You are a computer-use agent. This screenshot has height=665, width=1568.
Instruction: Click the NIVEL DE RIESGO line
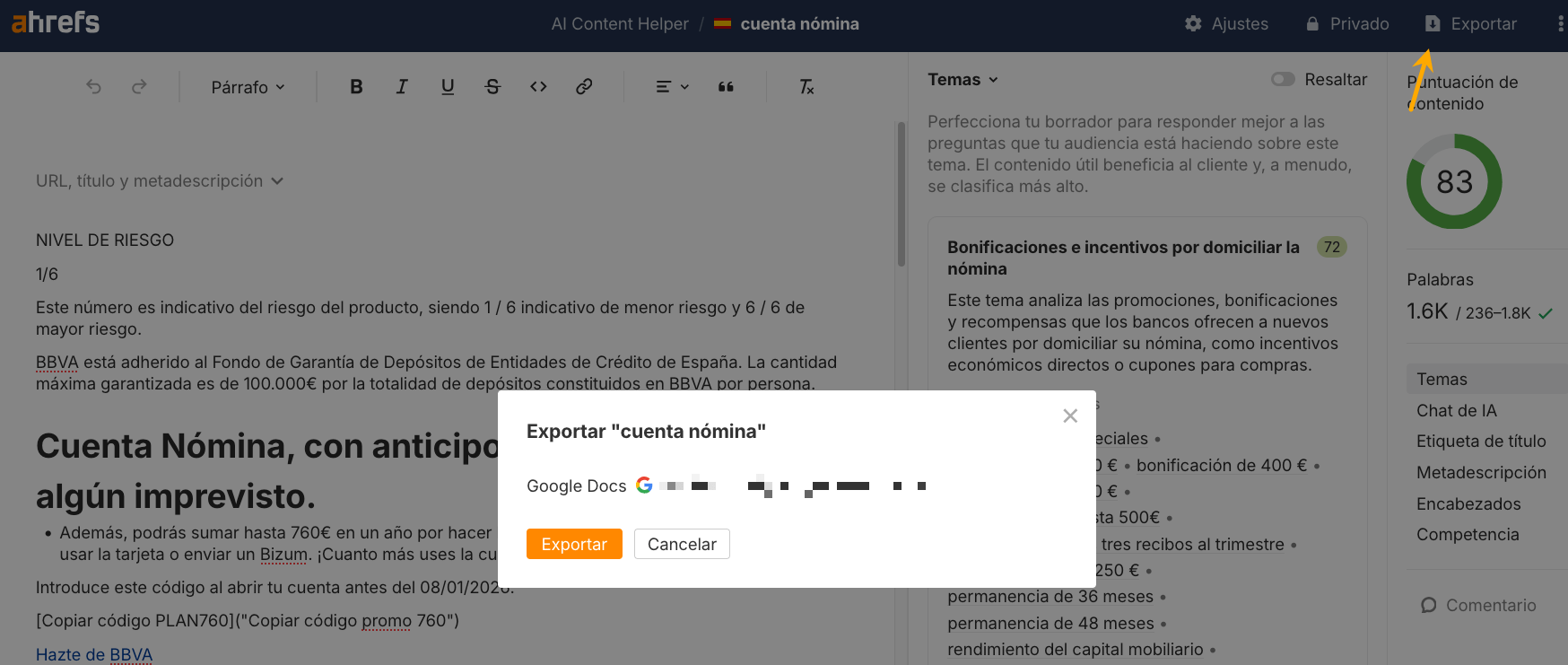(105, 240)
